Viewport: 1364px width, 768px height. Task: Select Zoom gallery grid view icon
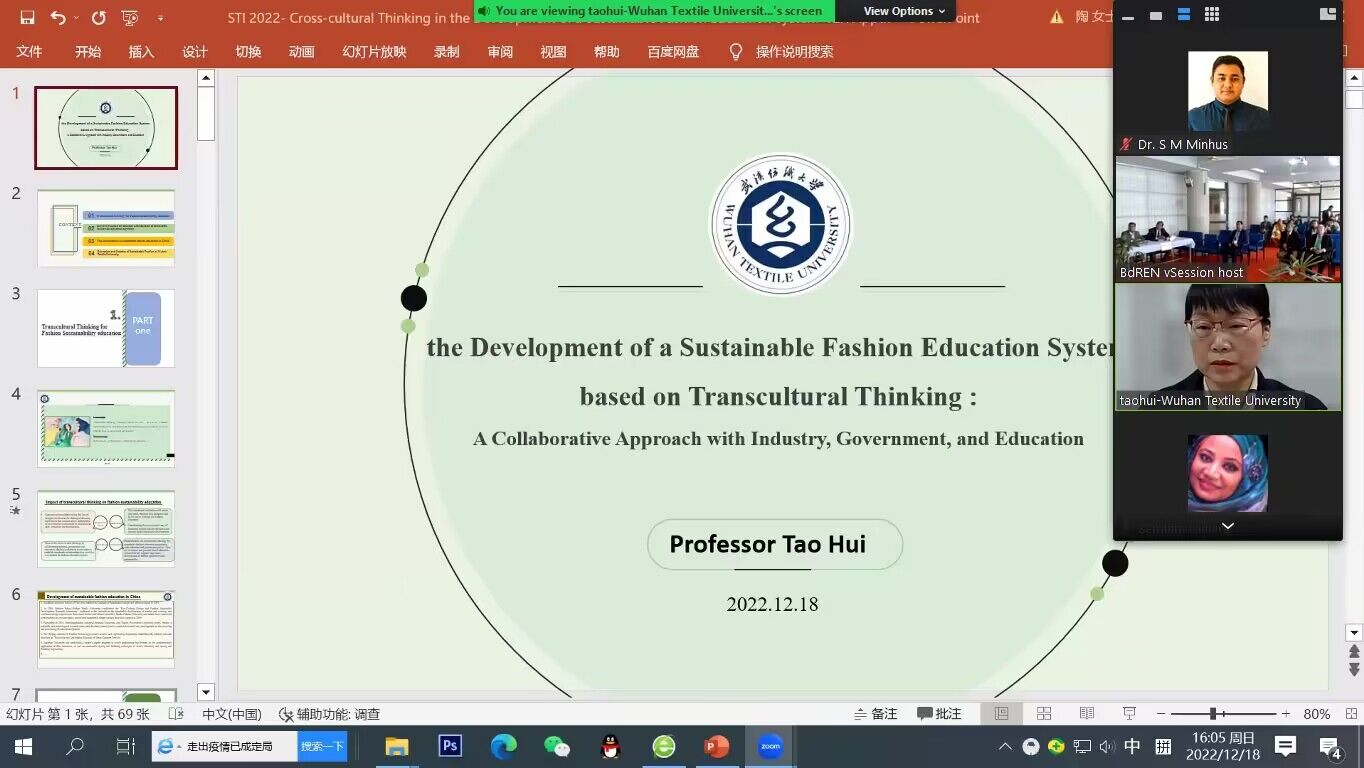tap(1211, 14)
